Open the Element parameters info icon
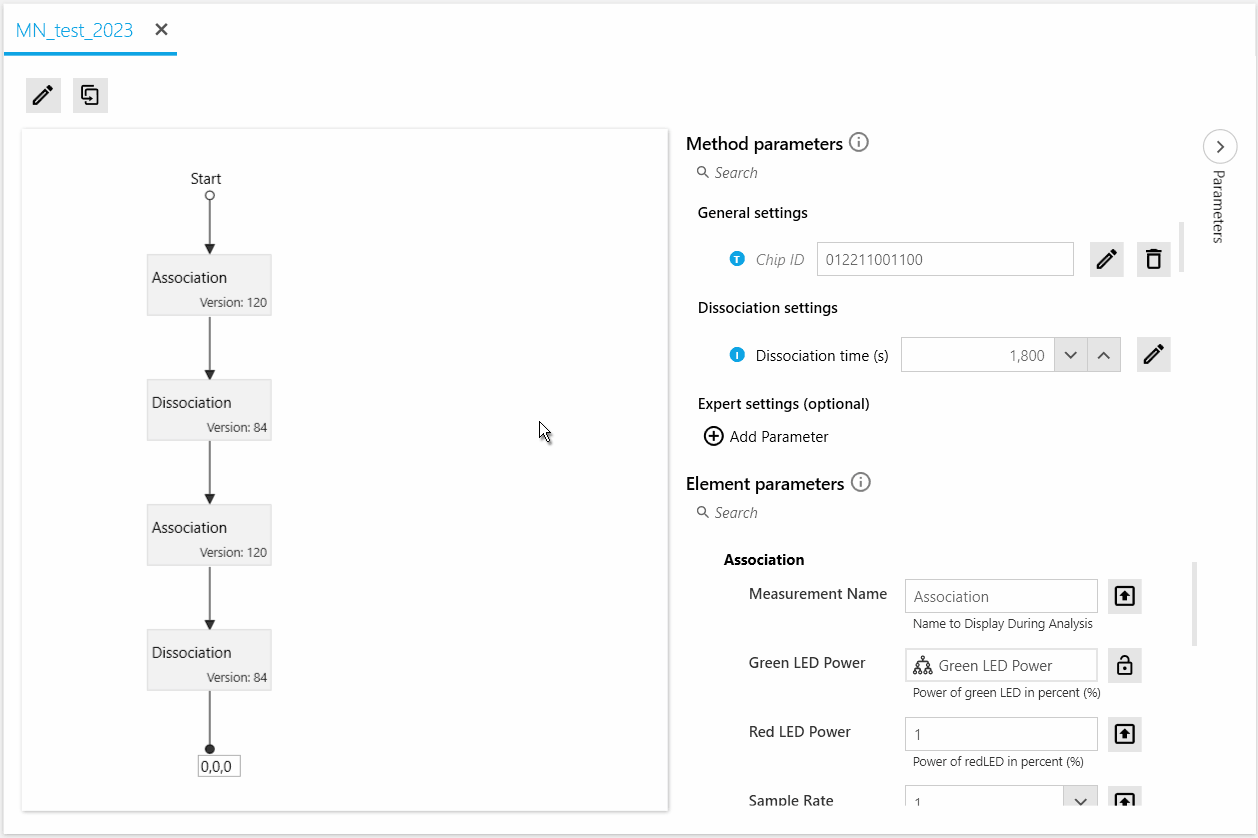The height and width of the screenshot is (838, 1258). click(860, 483)
